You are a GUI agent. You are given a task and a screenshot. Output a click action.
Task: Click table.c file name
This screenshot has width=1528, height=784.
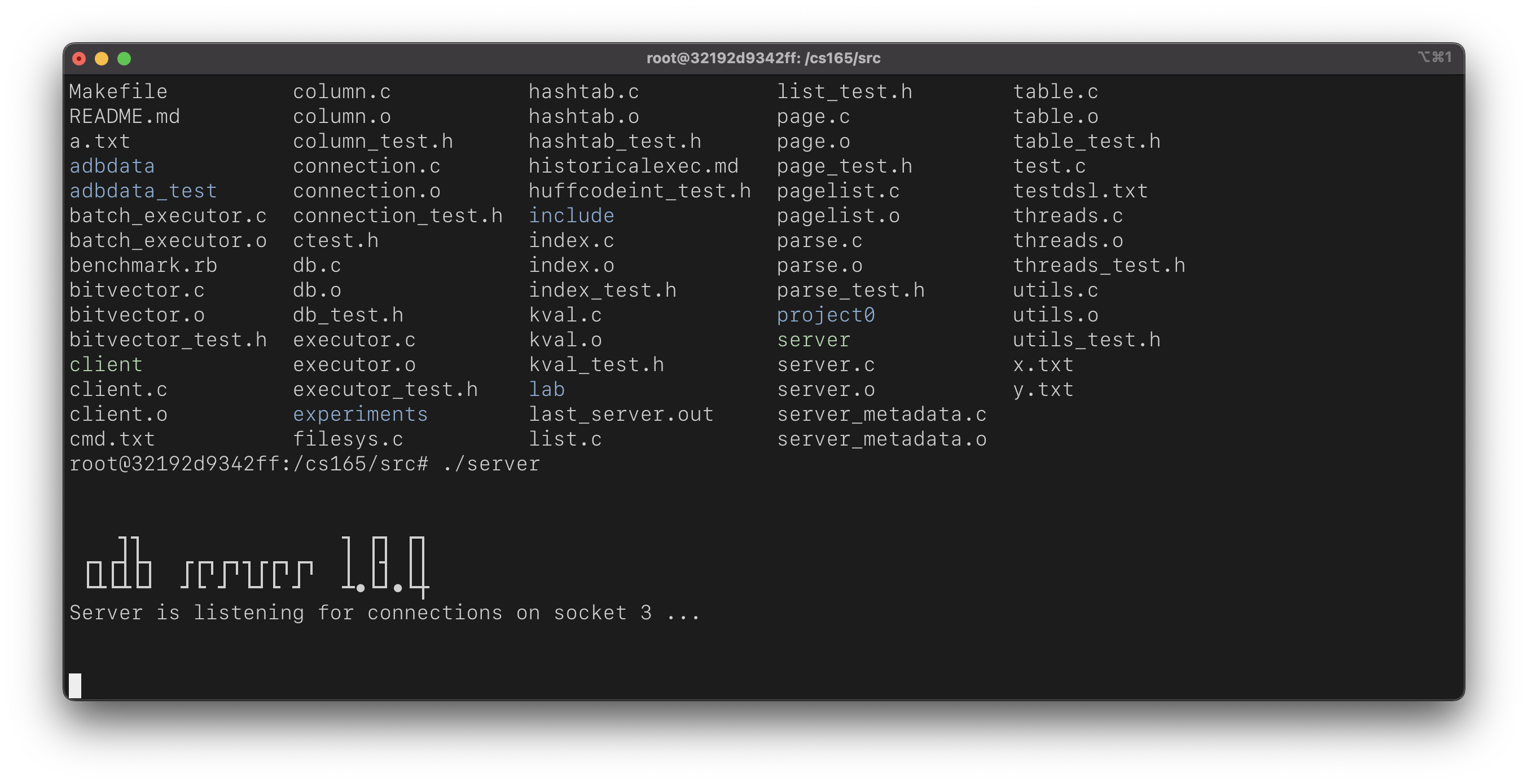tap(1055, 92)
